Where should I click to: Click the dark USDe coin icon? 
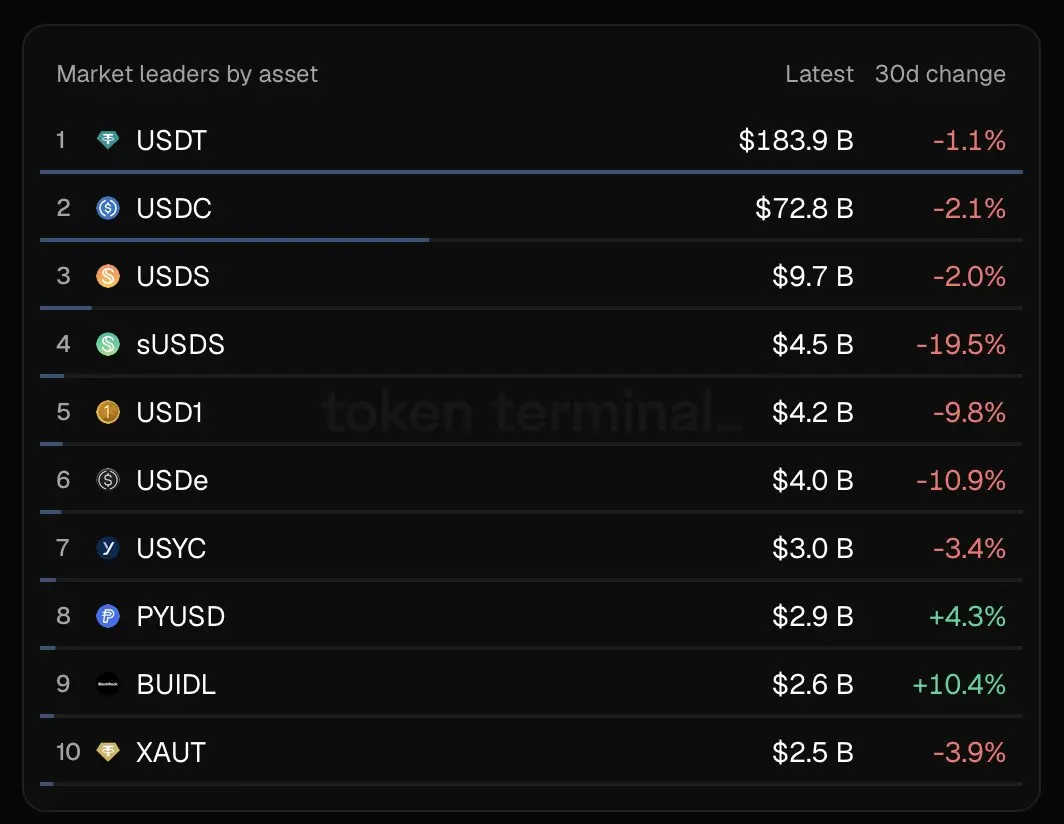click(108, 480)
